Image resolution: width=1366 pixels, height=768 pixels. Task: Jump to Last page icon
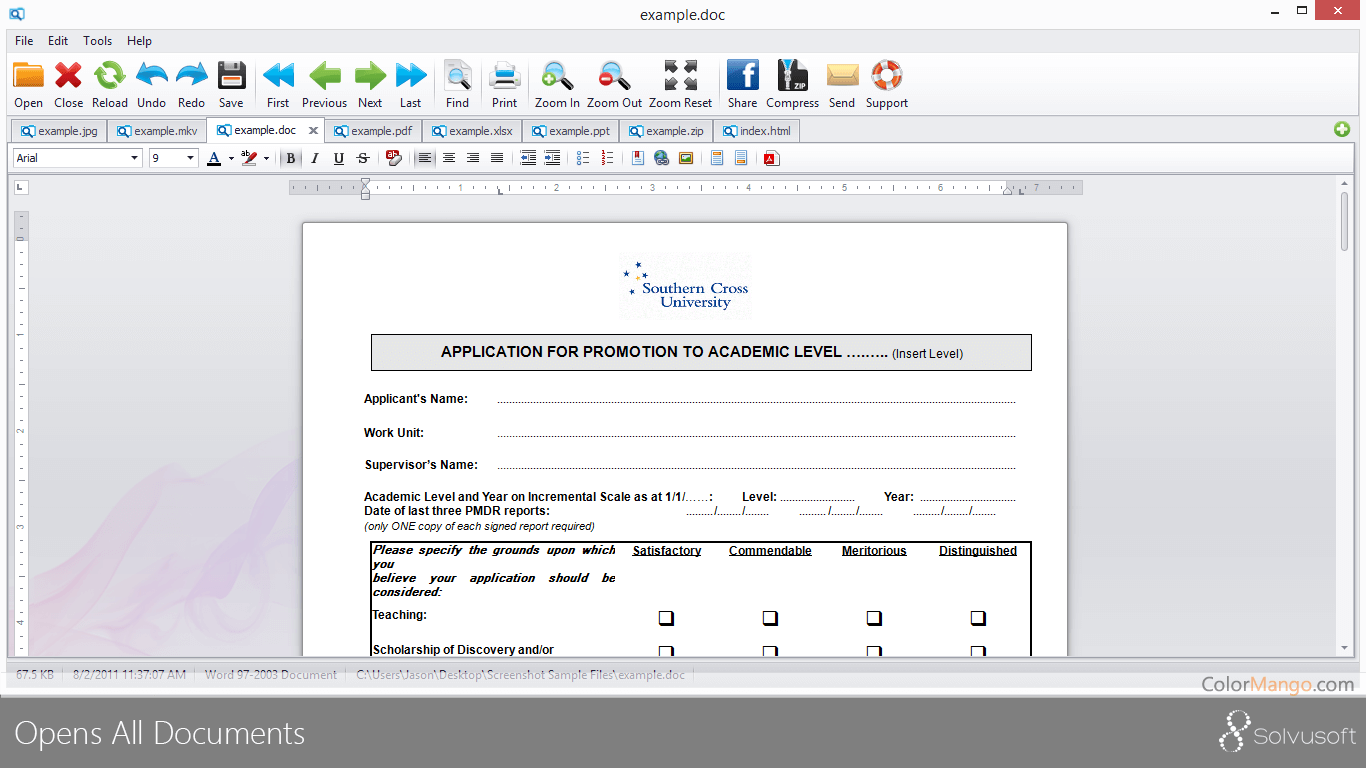point(410,77)
